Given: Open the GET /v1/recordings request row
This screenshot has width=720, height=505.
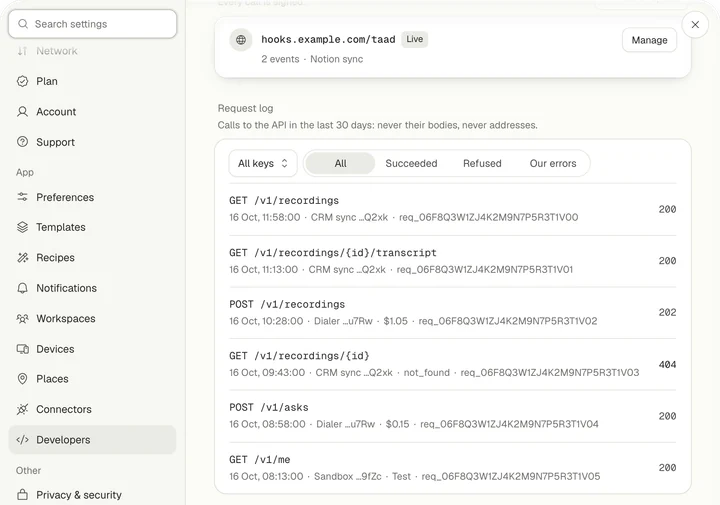Looking at the screenshot, I should (x=452, y=209).
